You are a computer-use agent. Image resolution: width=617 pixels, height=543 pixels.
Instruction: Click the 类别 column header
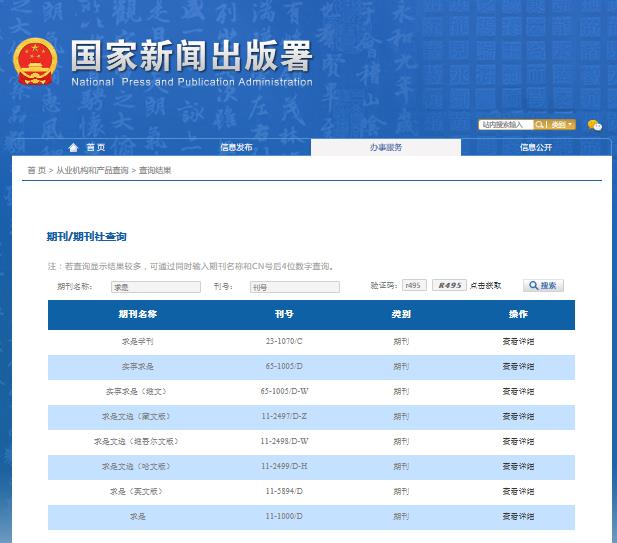401,314
